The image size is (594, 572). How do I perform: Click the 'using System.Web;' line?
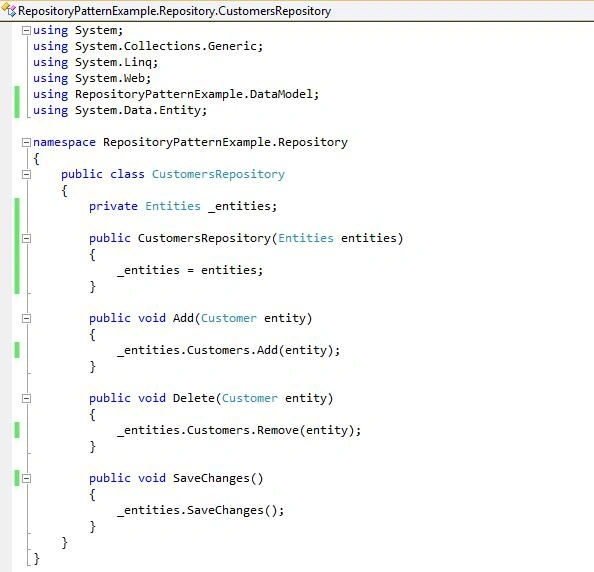point(92,78)
